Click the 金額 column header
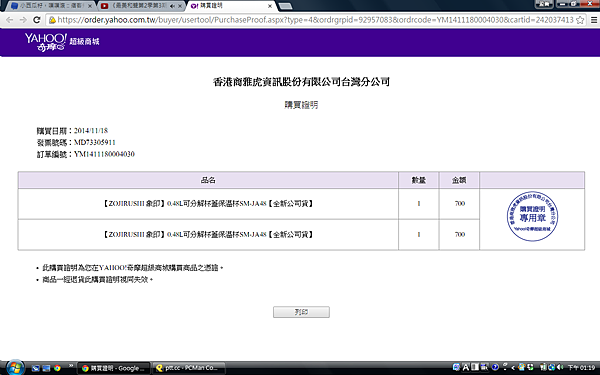 pyautogui.click(x=459, y=180)
